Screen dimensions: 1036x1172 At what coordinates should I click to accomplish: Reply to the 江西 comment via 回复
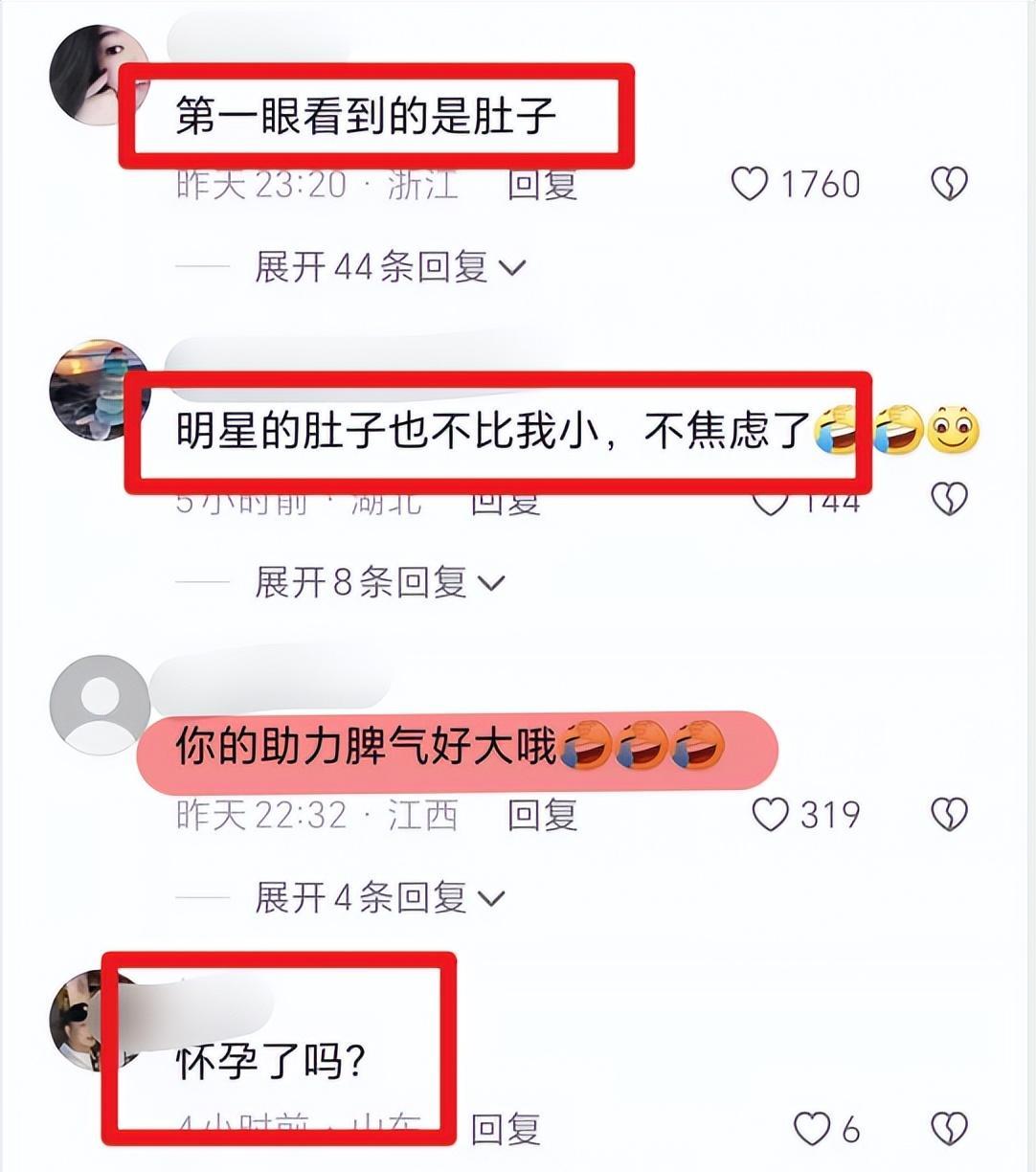[x=542, y=815]
